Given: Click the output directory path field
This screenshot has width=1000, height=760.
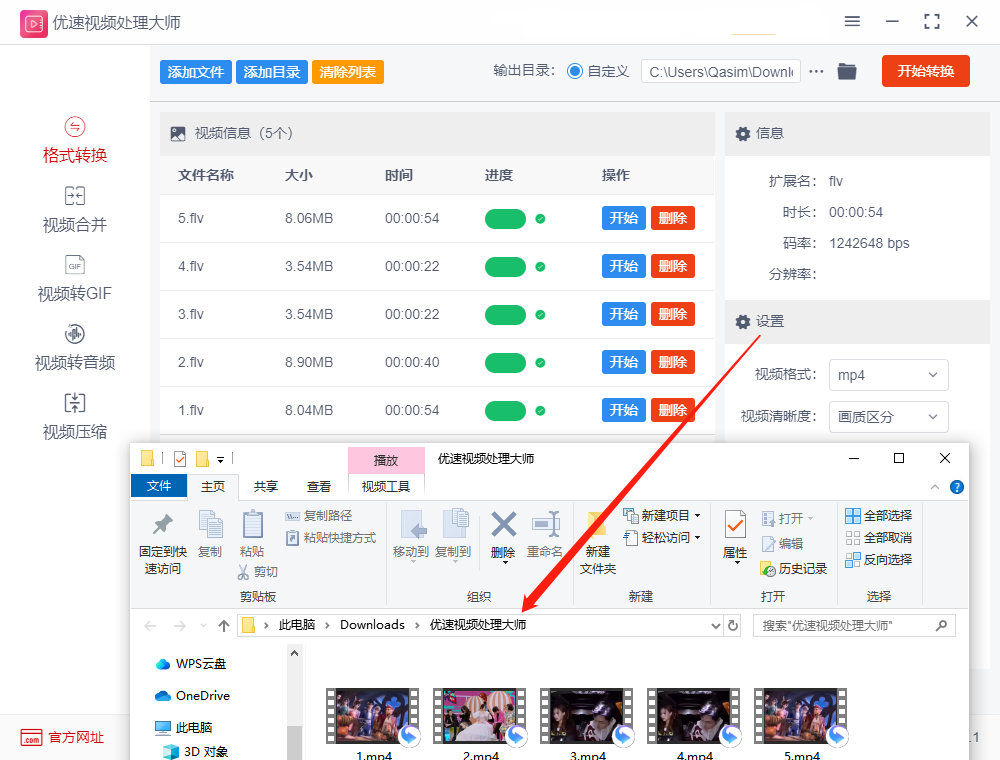Looking at the screenshot, I should pyautogui.click(x=721, y=72).
